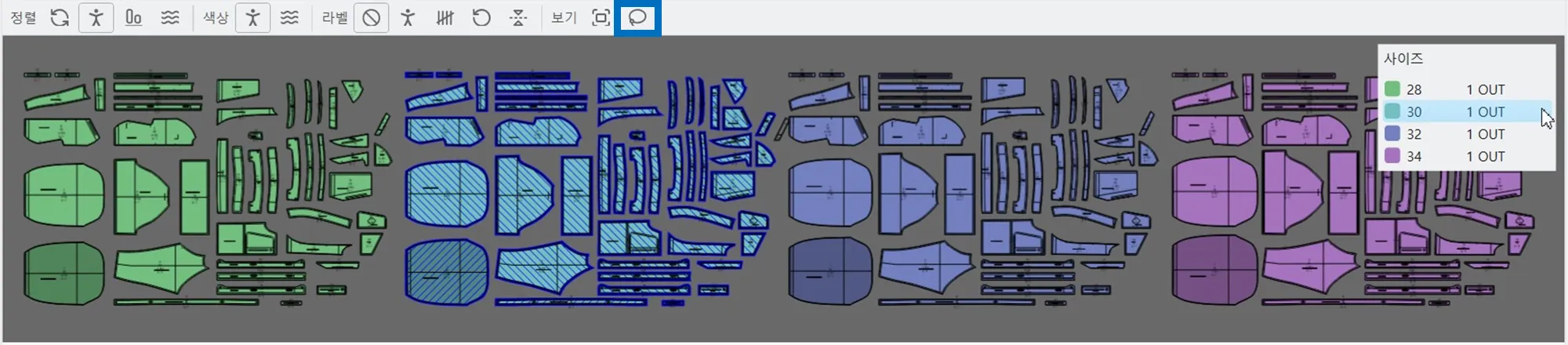Select size 28 row in 사이즈 legend
This screenshot has height=345, width=1568.
[x=1466, y=89]
